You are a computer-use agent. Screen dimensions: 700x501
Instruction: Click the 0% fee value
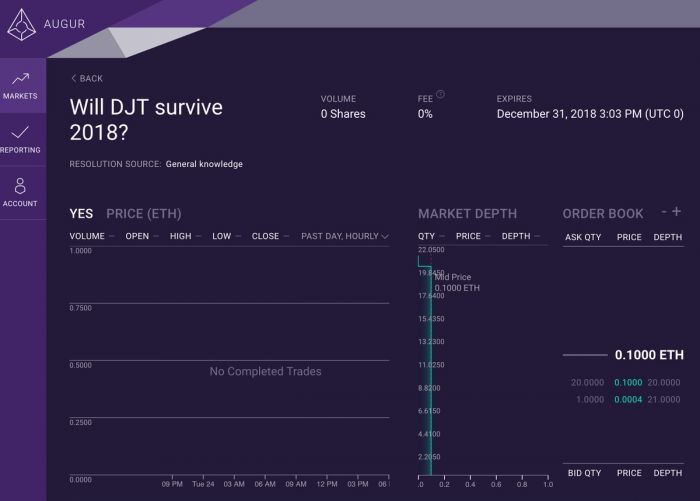click(425, 114)
